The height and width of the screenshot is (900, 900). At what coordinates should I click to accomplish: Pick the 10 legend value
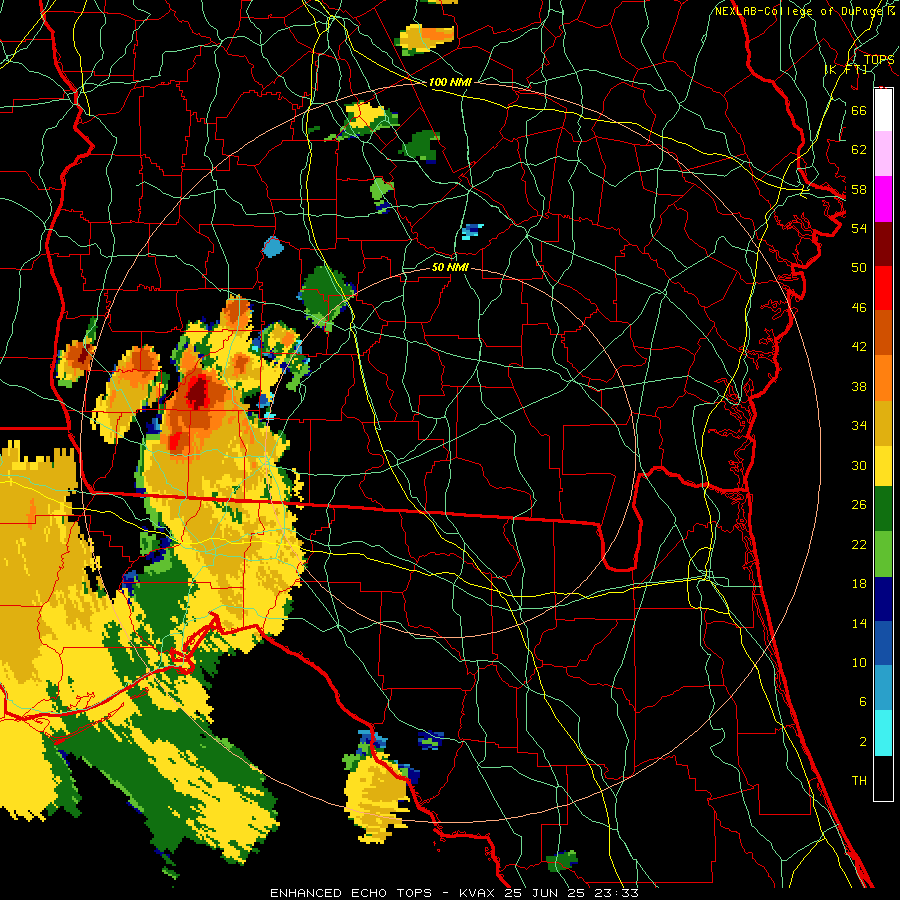coord(859,662)
